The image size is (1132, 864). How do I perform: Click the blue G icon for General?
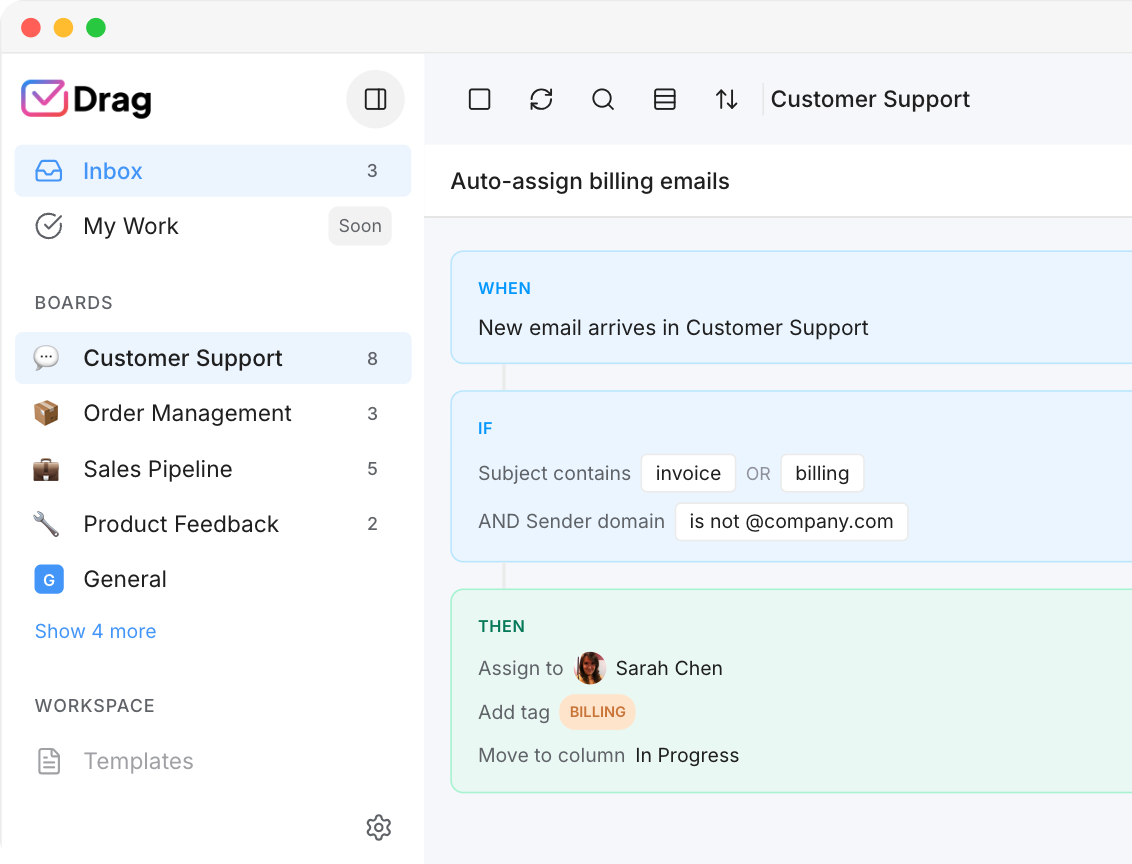coord(49,579)
